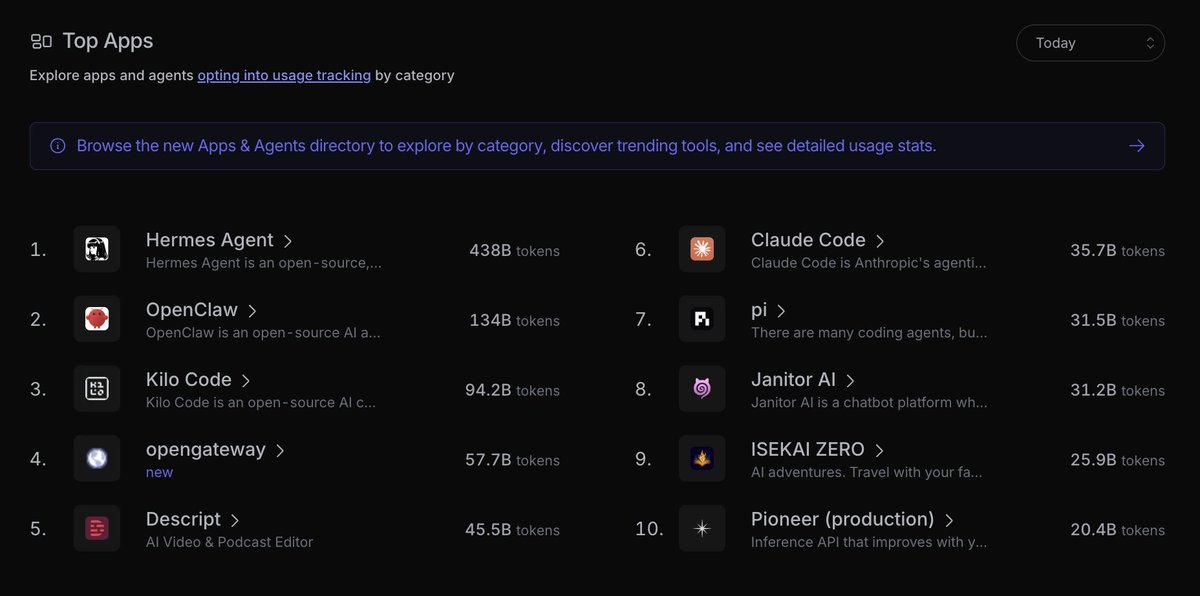Click the 'Top Apps' heading text
Viewport: 1200px width, 596px height.
[108, 41]
